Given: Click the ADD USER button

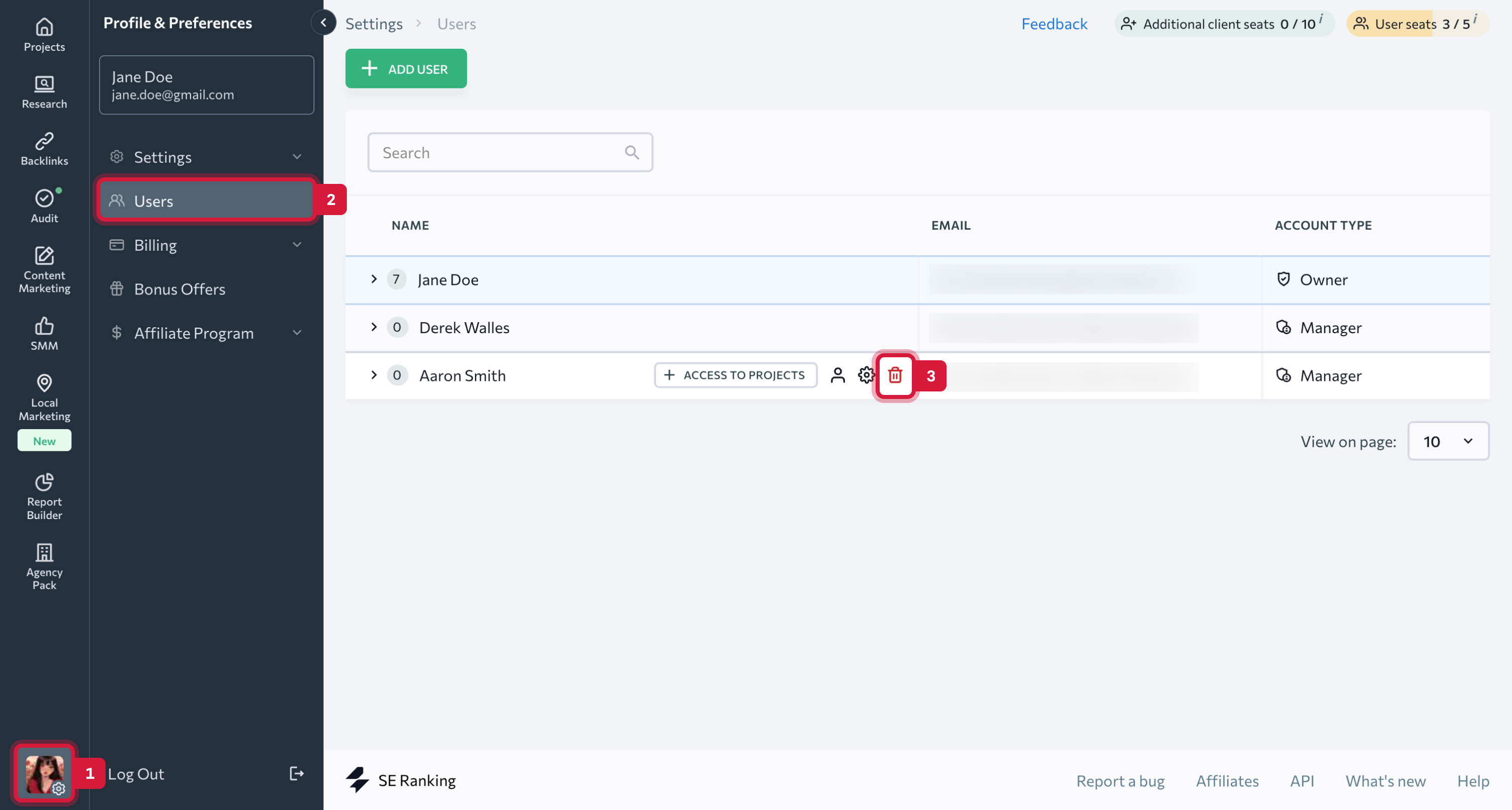Looking at the screenshot, I should click(x=406, y=69).
